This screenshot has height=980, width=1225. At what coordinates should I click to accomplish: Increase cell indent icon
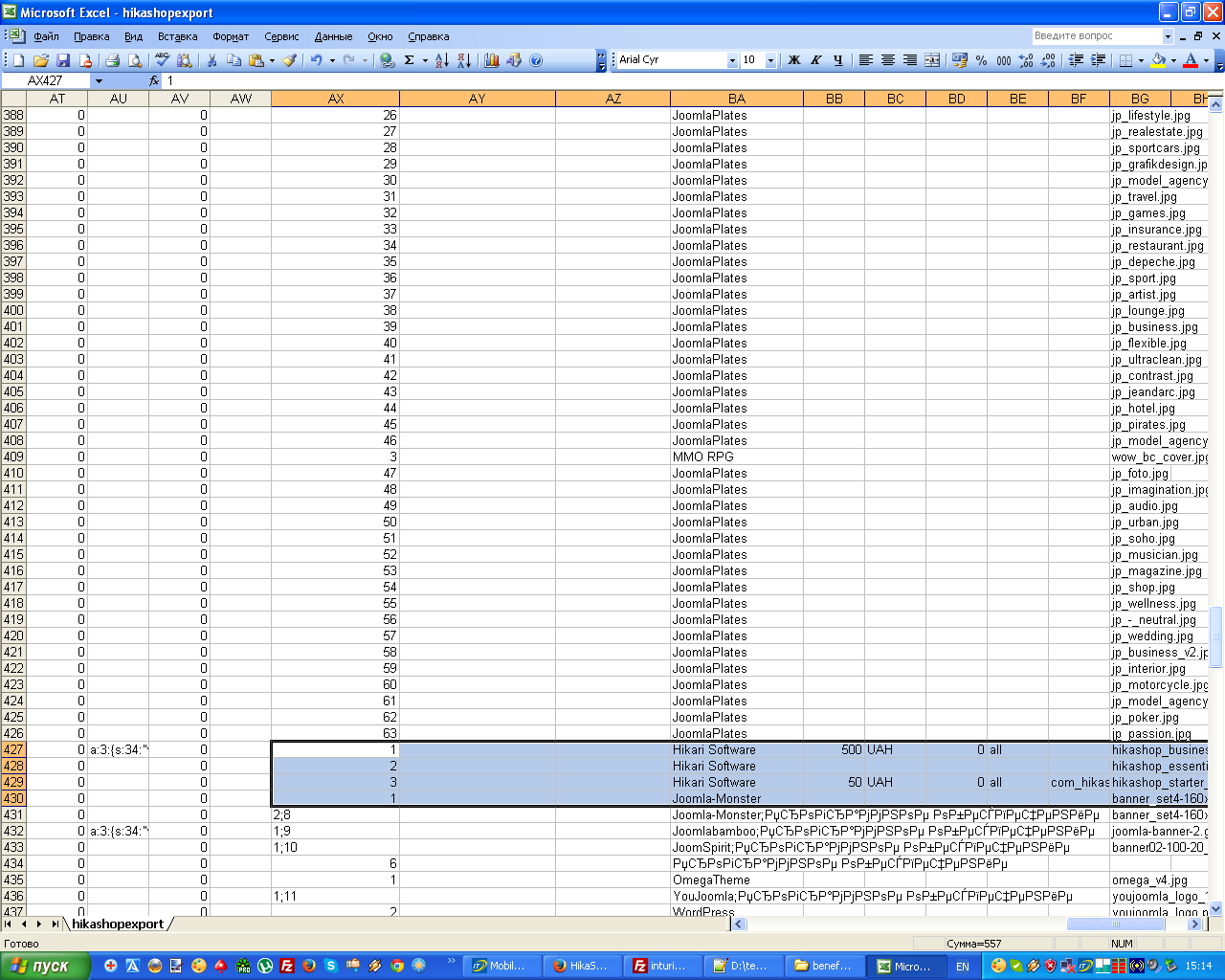coord(1098,60)
